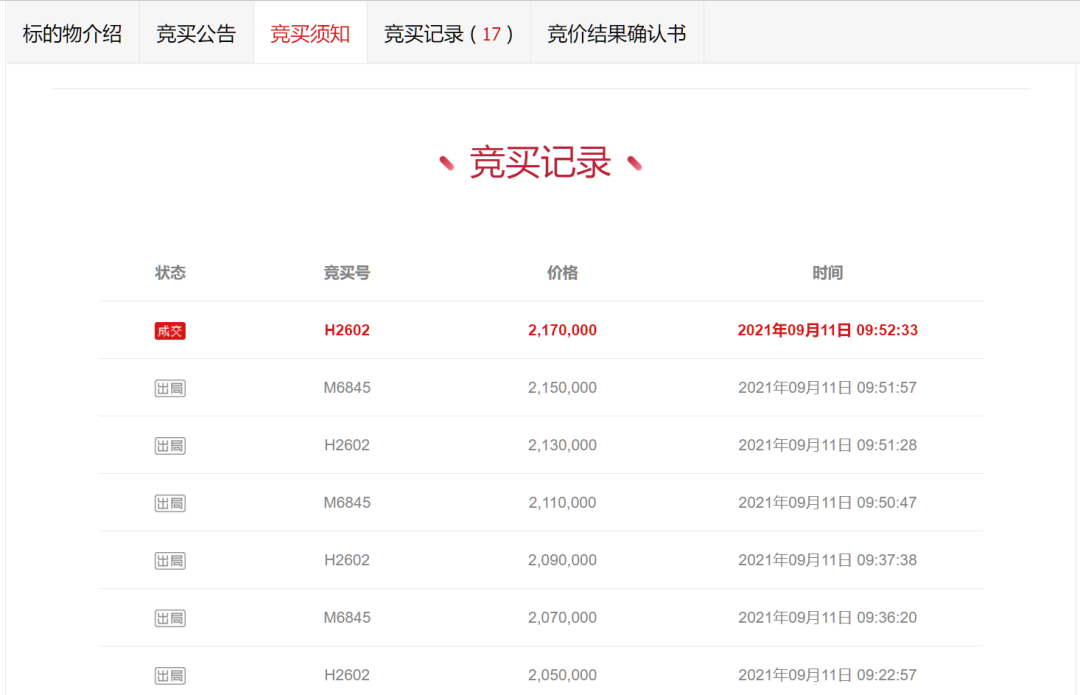
Task: Select the 价格 column header
Action: [x=562, y=272]
